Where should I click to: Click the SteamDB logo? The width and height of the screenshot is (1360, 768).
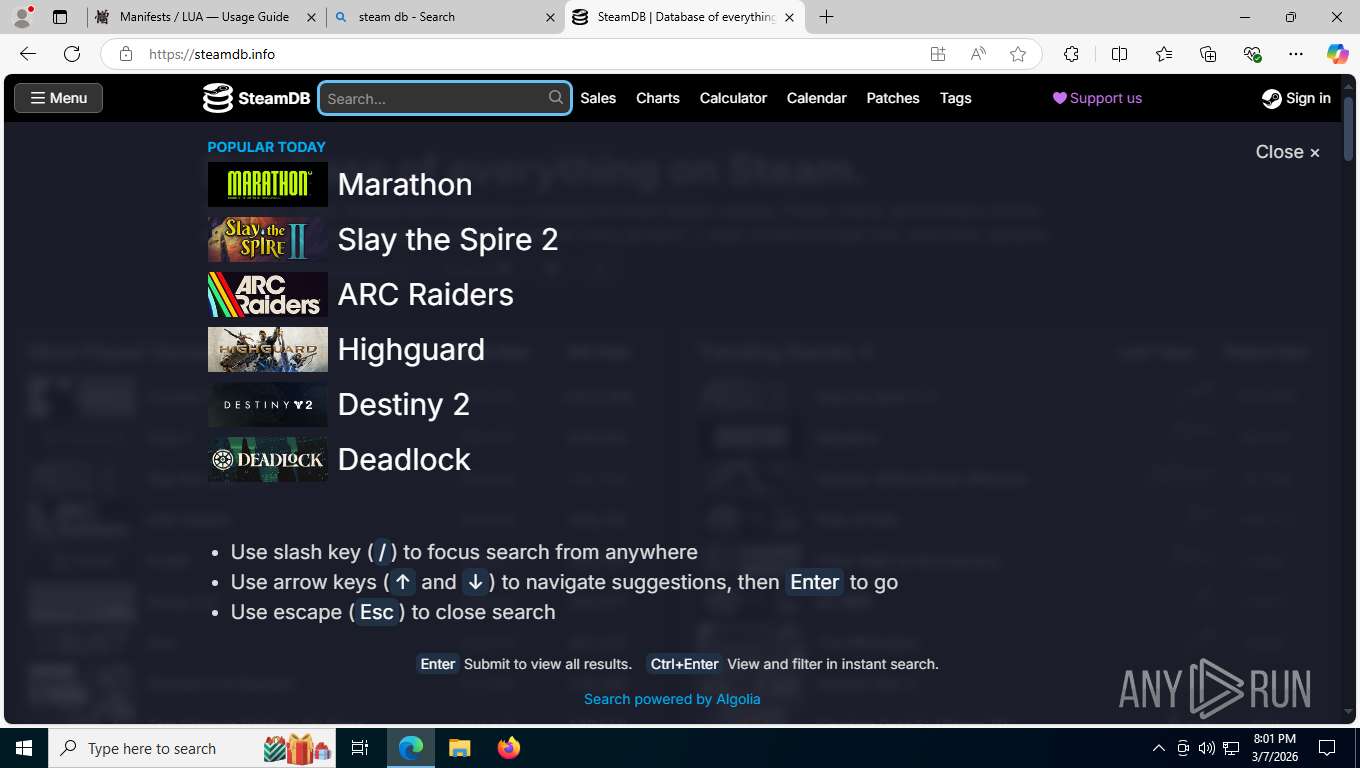pyautogui.click(x=256, y=98)
